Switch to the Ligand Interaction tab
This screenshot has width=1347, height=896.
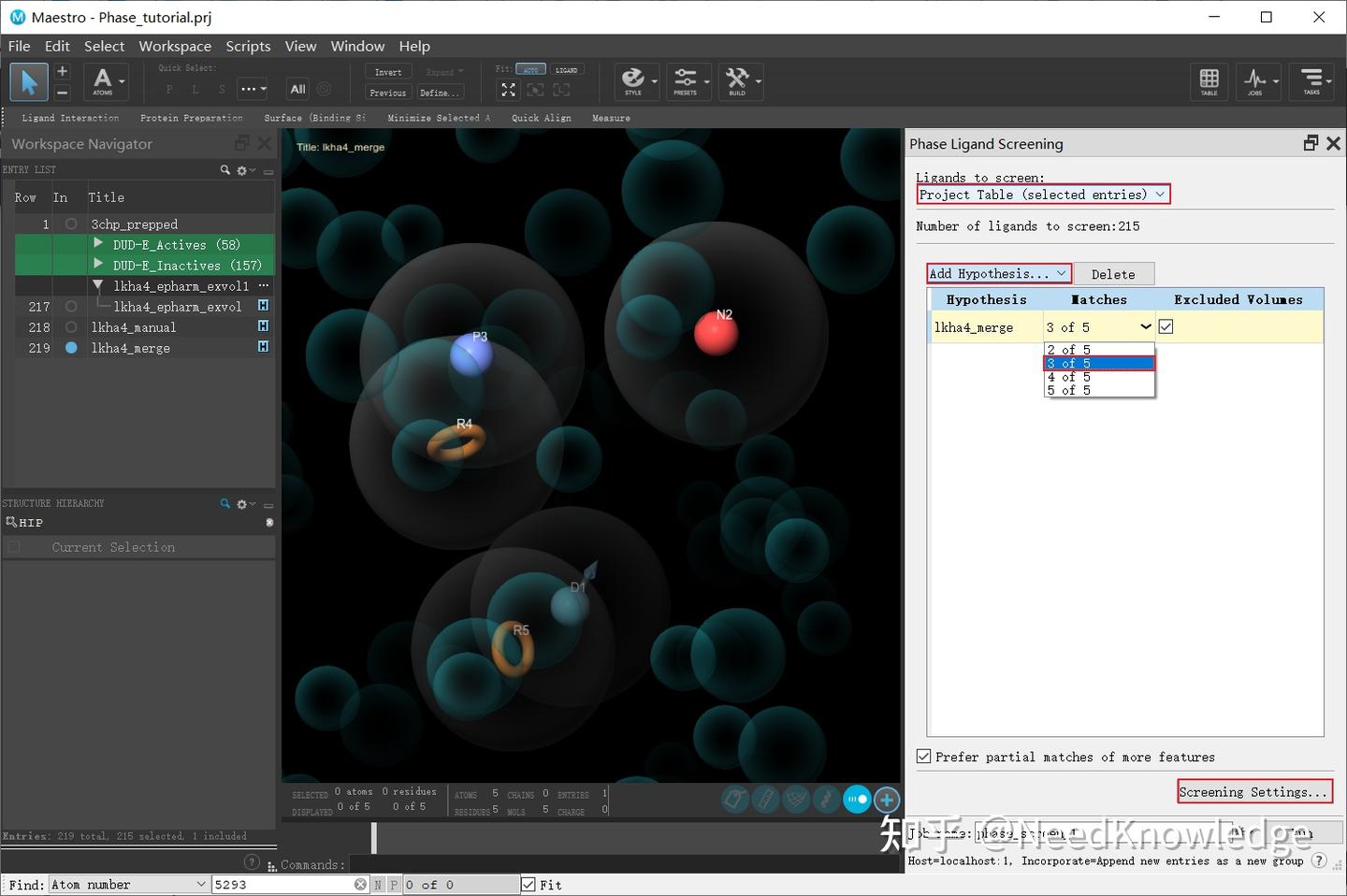pyautogui.click(x=69, y=118)
